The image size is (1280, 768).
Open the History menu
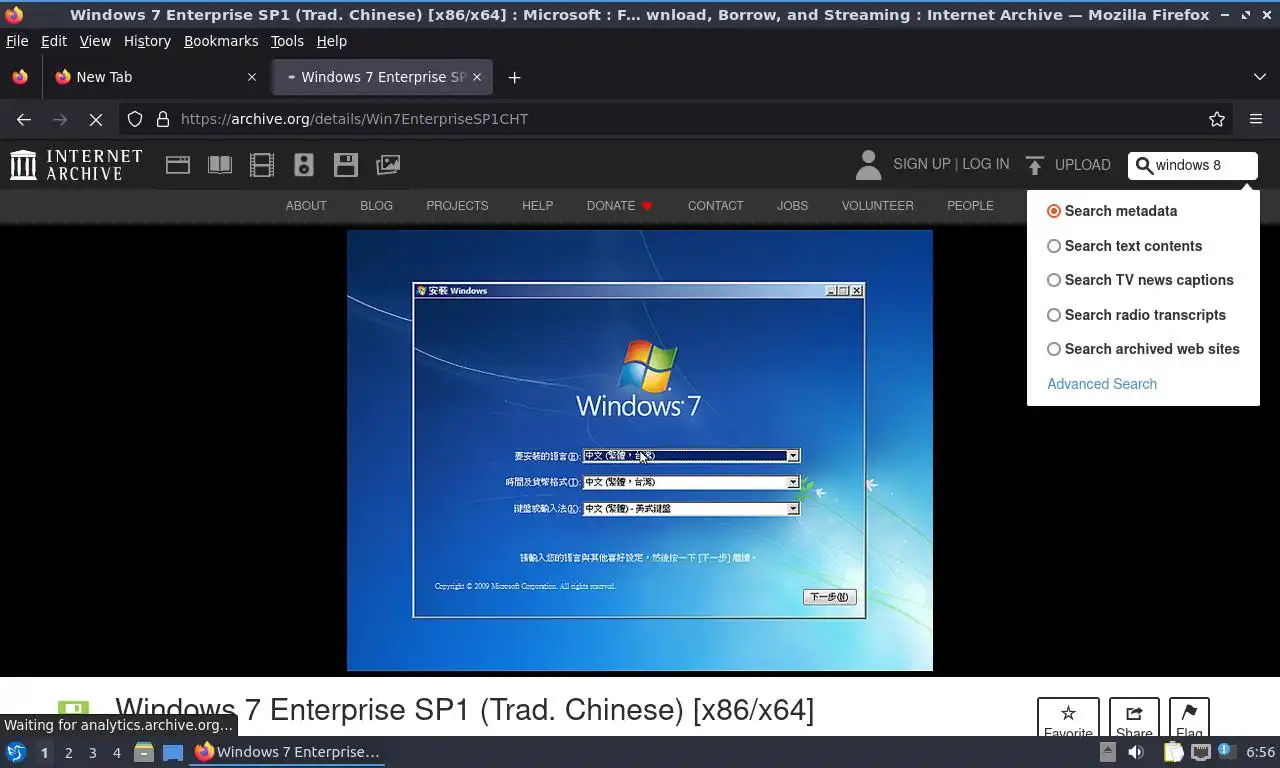(147, 41)
